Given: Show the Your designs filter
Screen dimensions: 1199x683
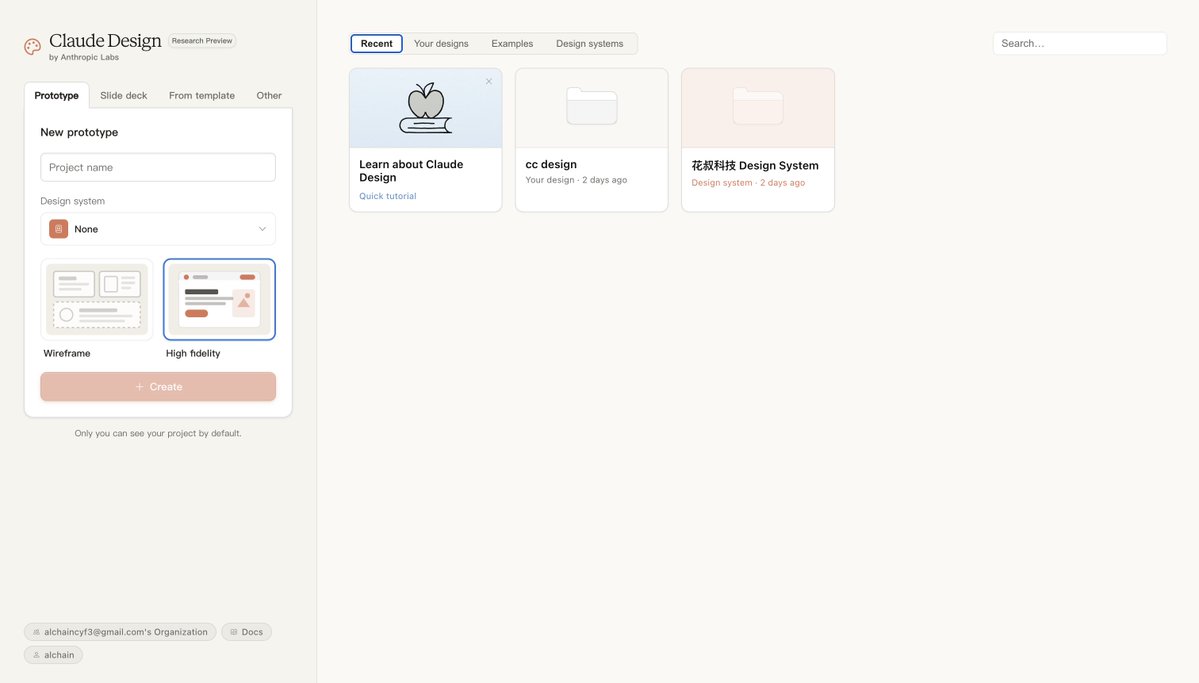Looking at the screenshot, I should coord(441,44).
